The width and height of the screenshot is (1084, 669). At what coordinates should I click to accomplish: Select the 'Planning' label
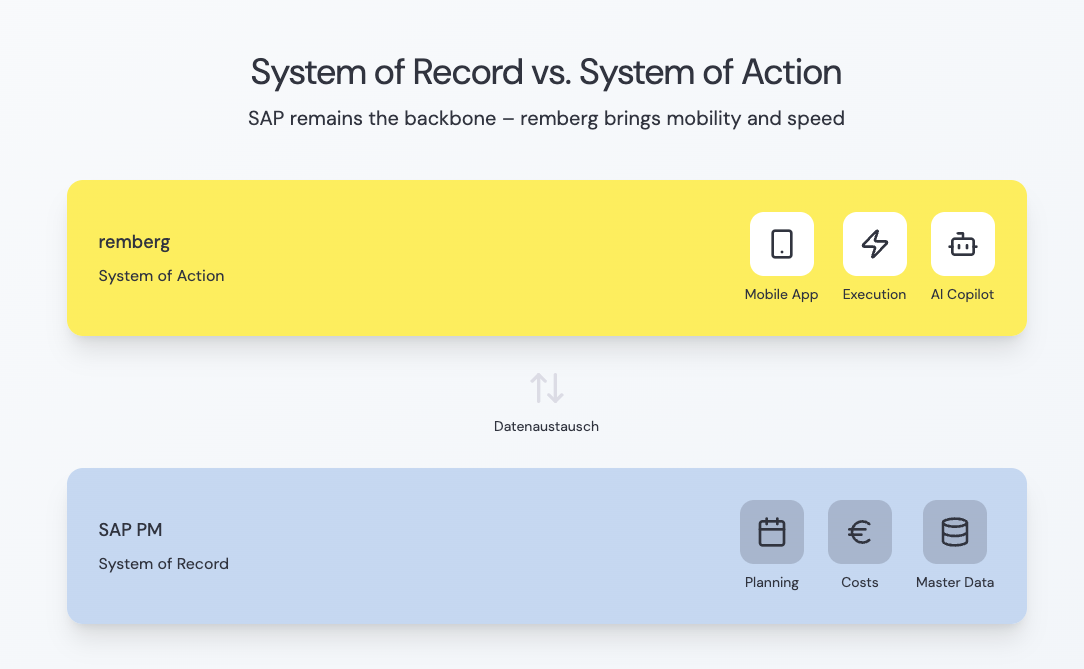[x=772, y=583]
